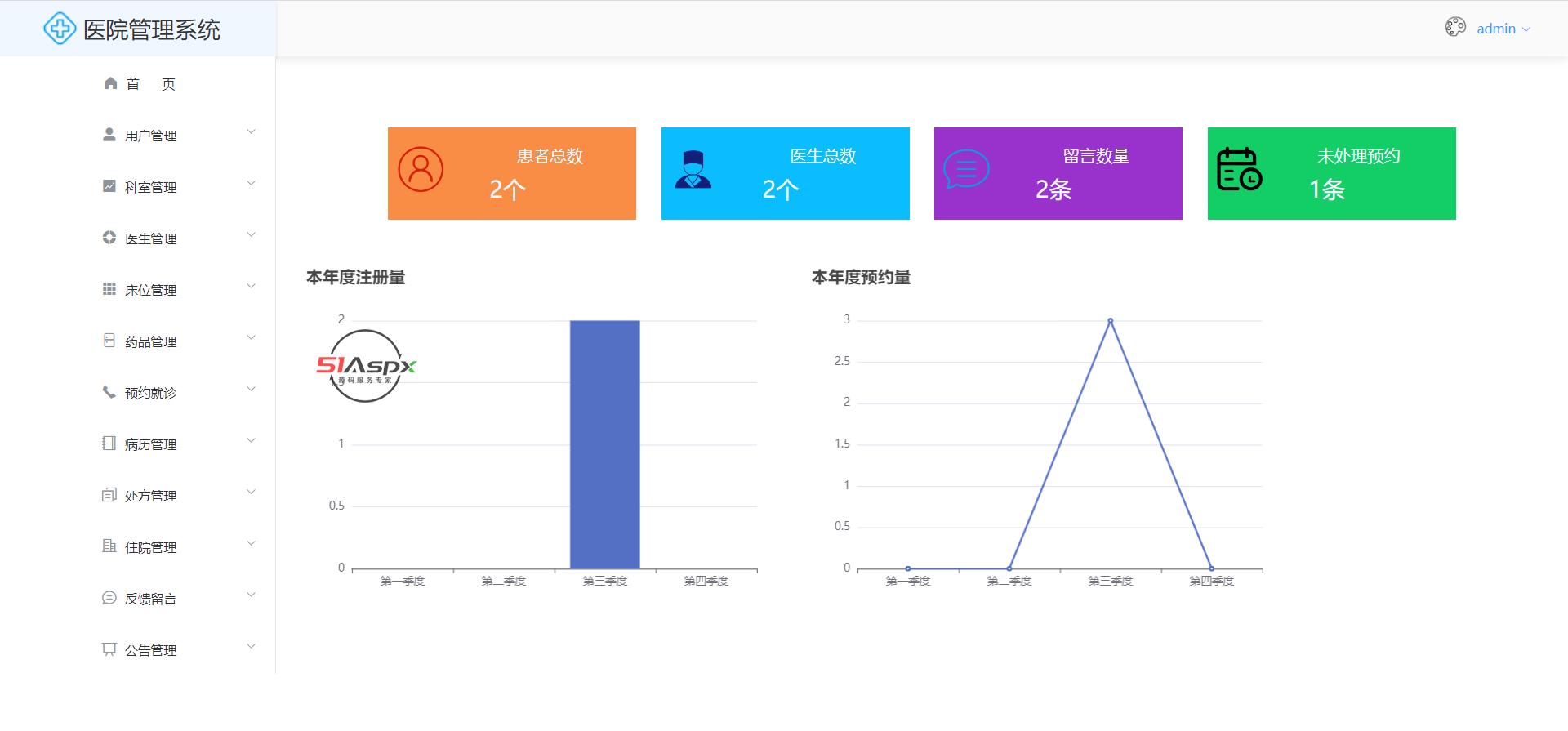Click the hospital cross logo icon
Screen dimensions: 1568x731
click(59, 29)
